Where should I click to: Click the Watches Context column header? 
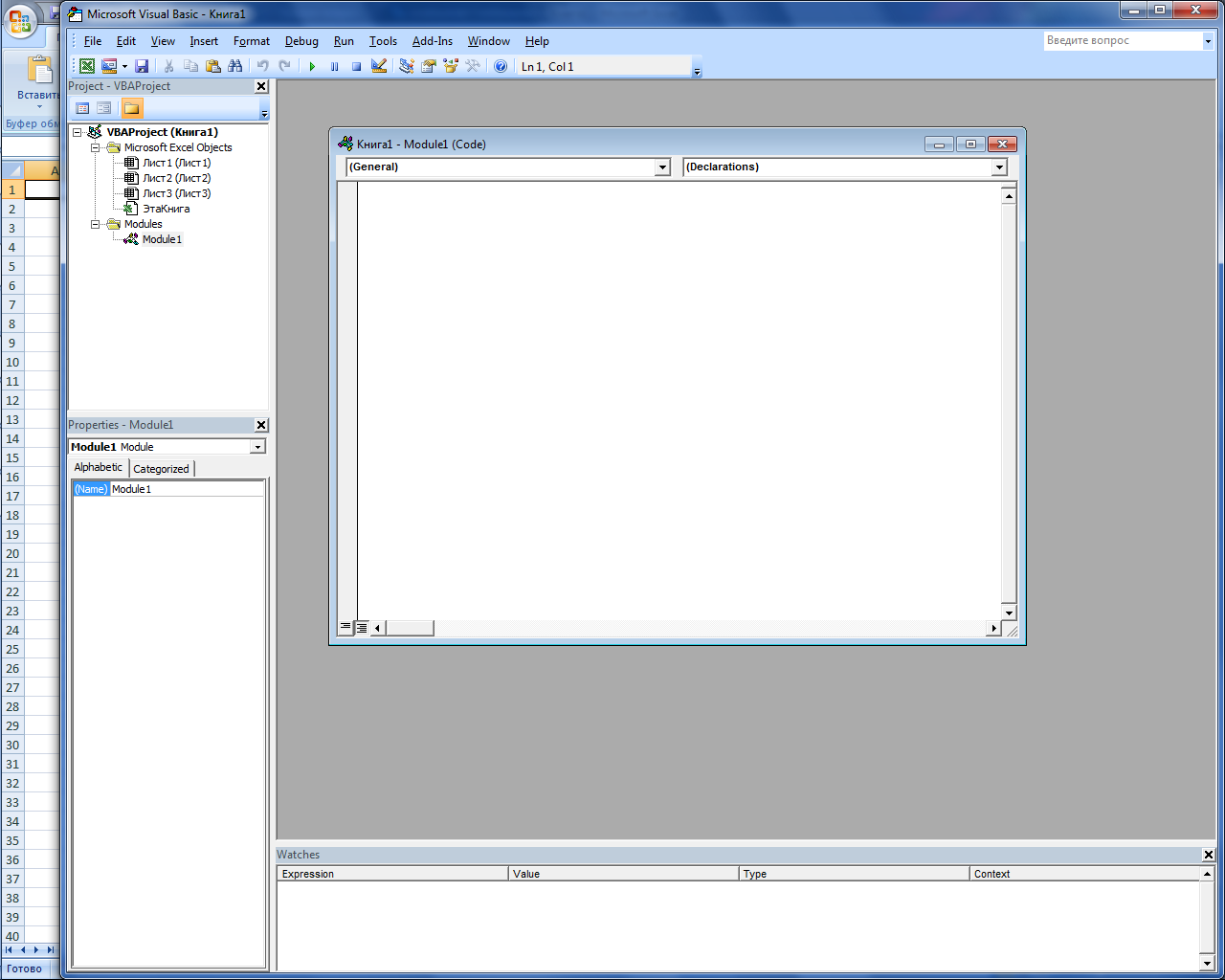pyautogui.click(x=1084, y=874)
